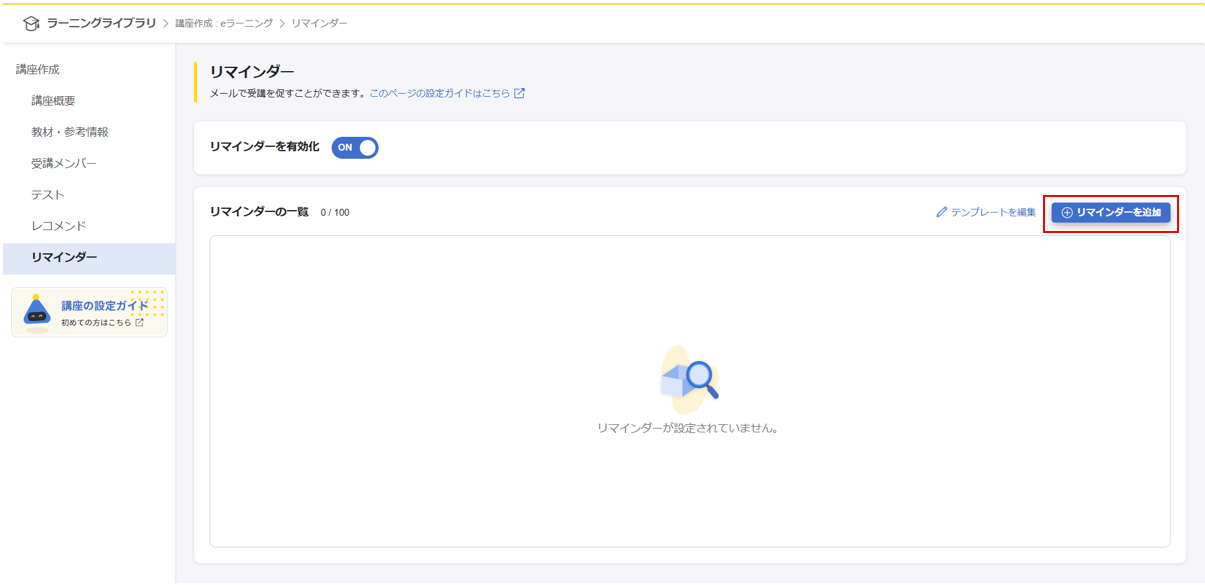The height and width of the screenshot is (585, 1205).
Task: Click the リマインダー page title
Action: pyautogui.click(x=252, y=72)
